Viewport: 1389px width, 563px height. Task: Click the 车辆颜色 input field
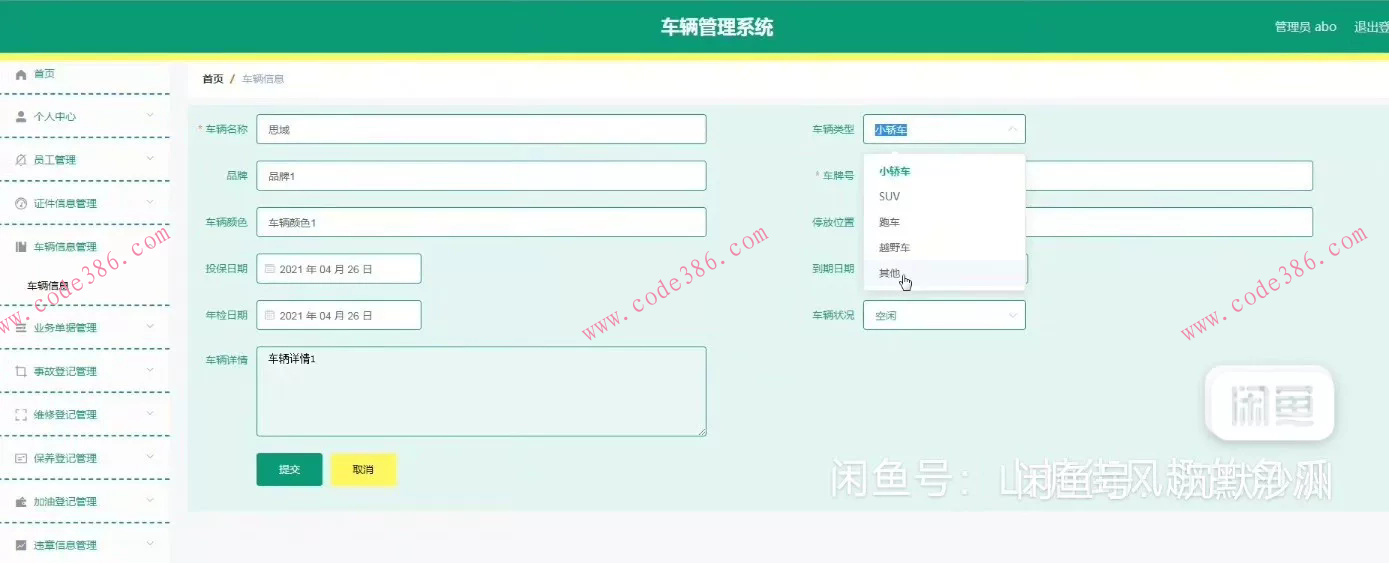[x=481, y=222]
